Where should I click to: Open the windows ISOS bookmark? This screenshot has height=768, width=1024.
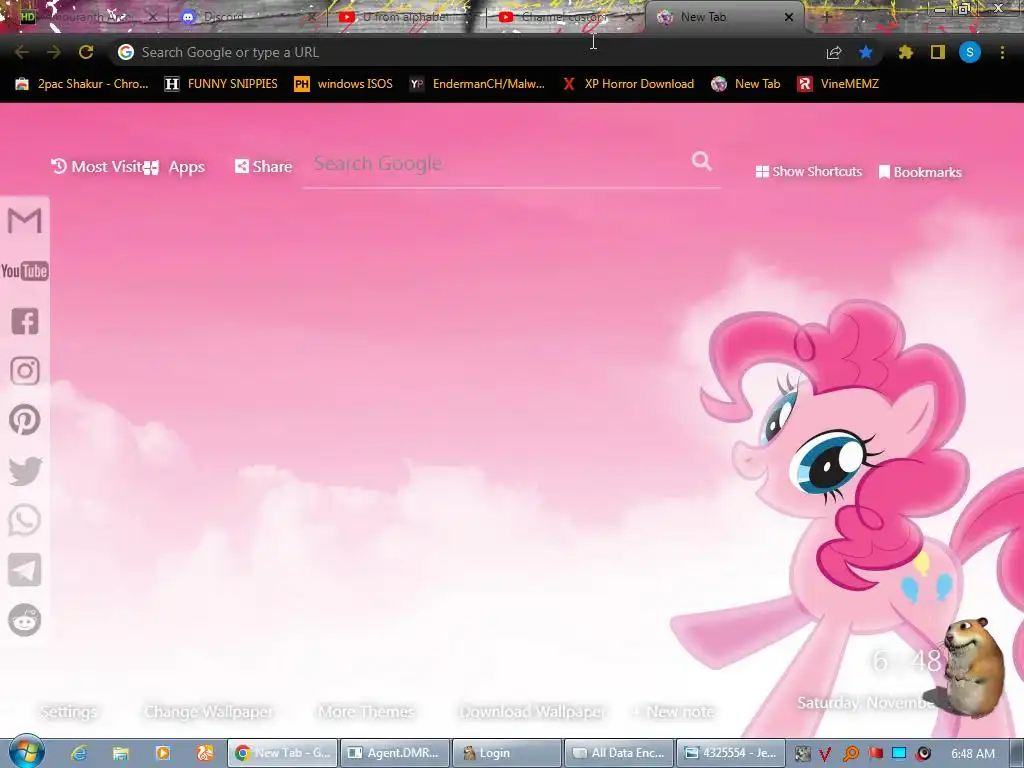344,84
